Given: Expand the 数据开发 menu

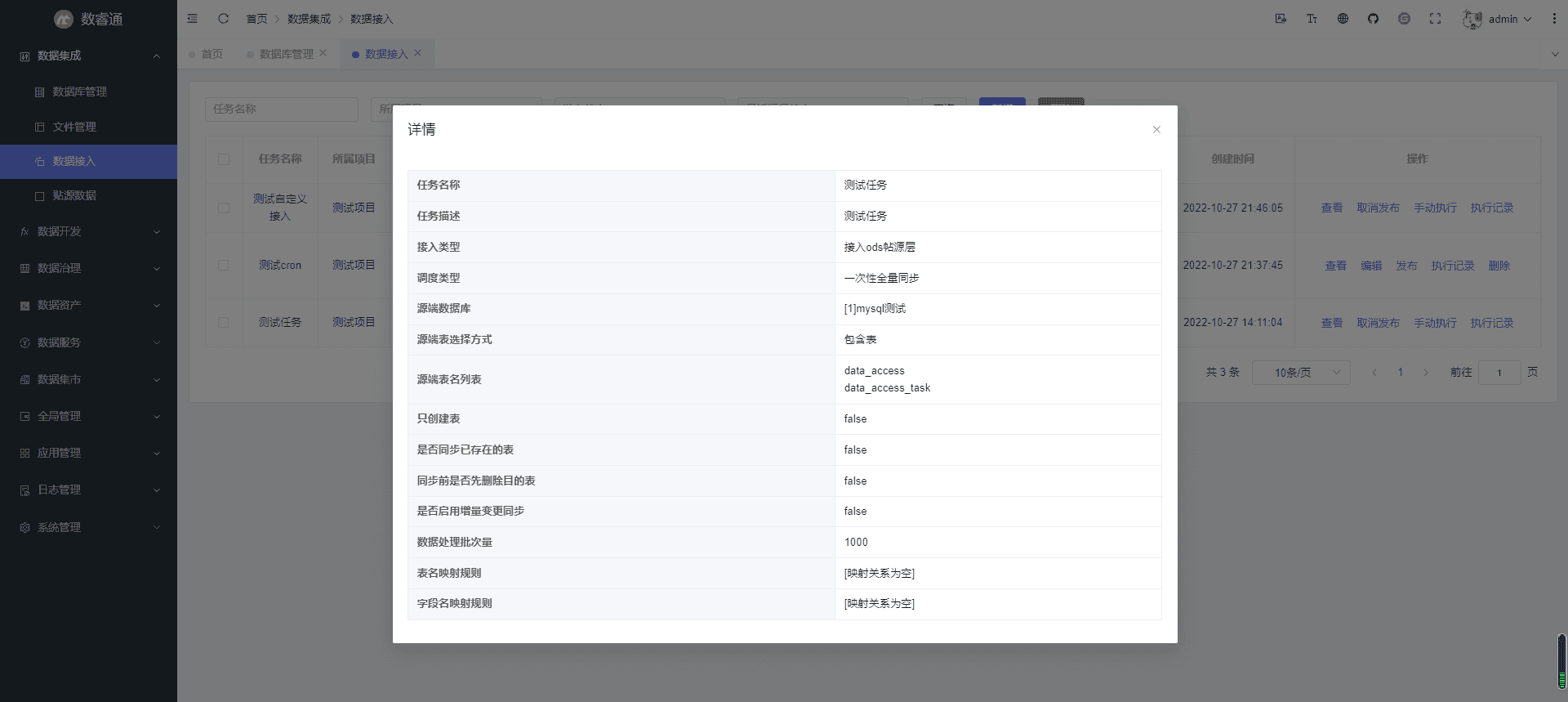Looking at the screenshot, I should [x=88, y=231].
